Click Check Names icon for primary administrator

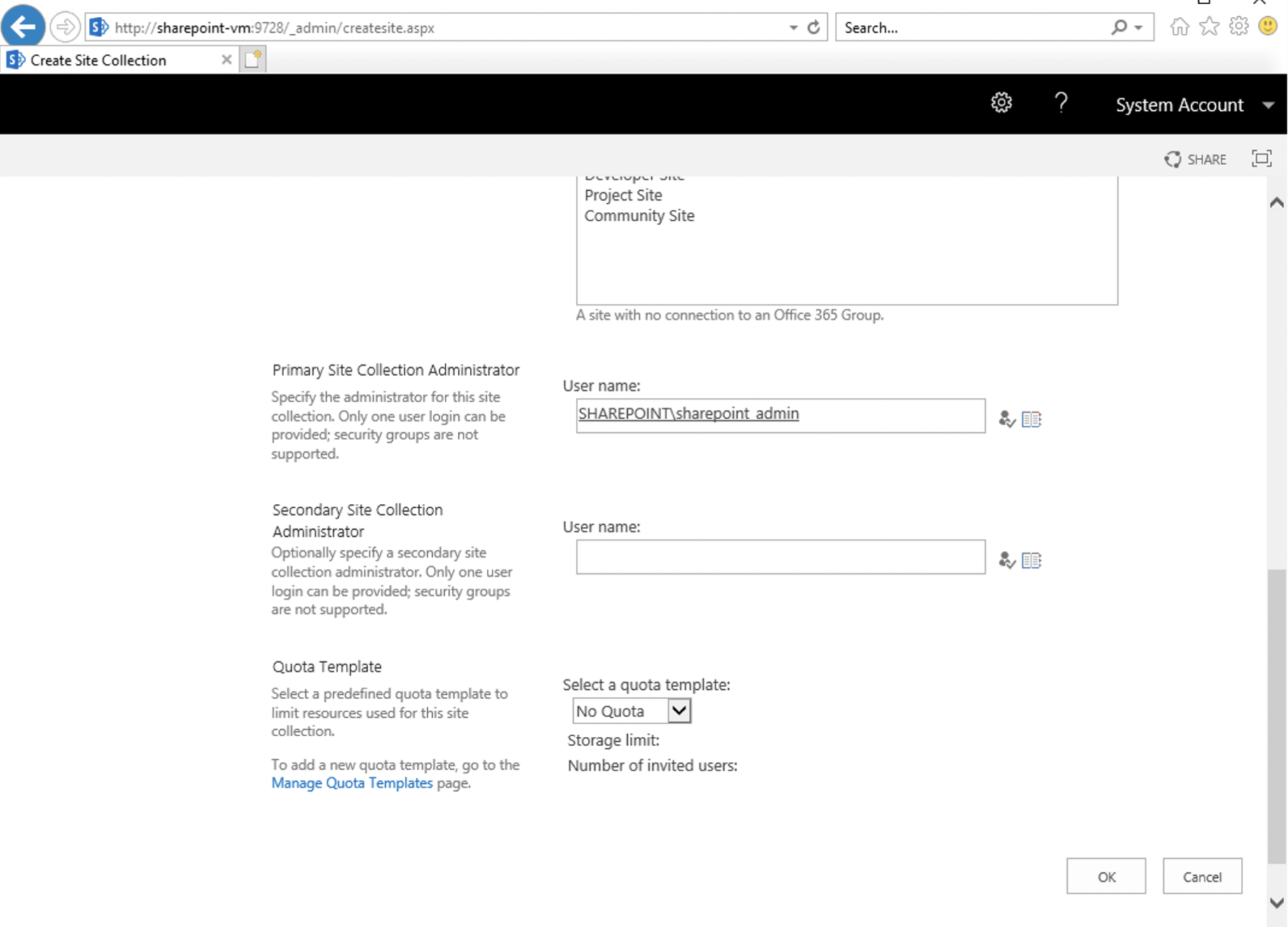(x=1007, y=419)
